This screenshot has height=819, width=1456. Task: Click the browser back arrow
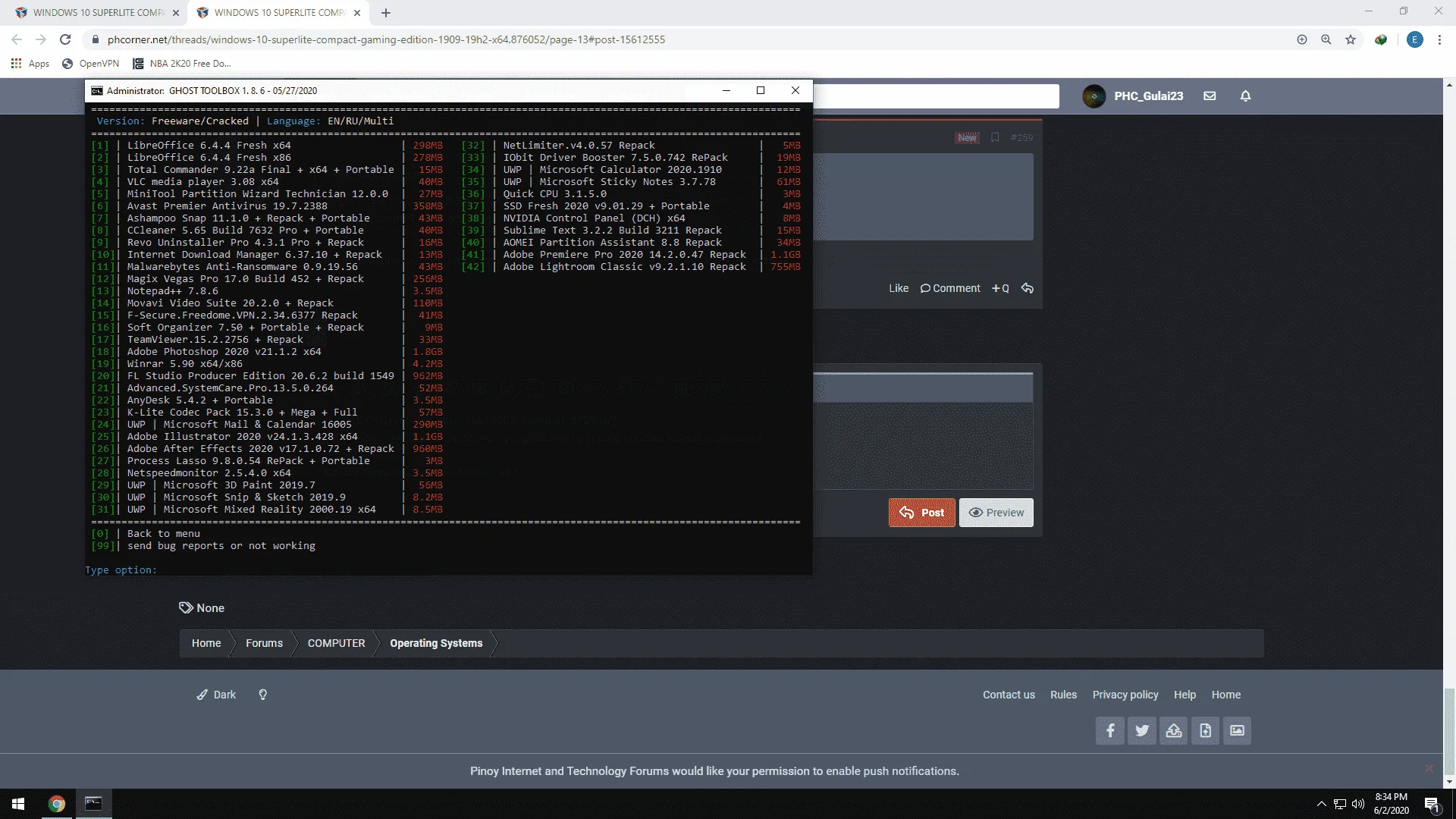tap(17, 39)
